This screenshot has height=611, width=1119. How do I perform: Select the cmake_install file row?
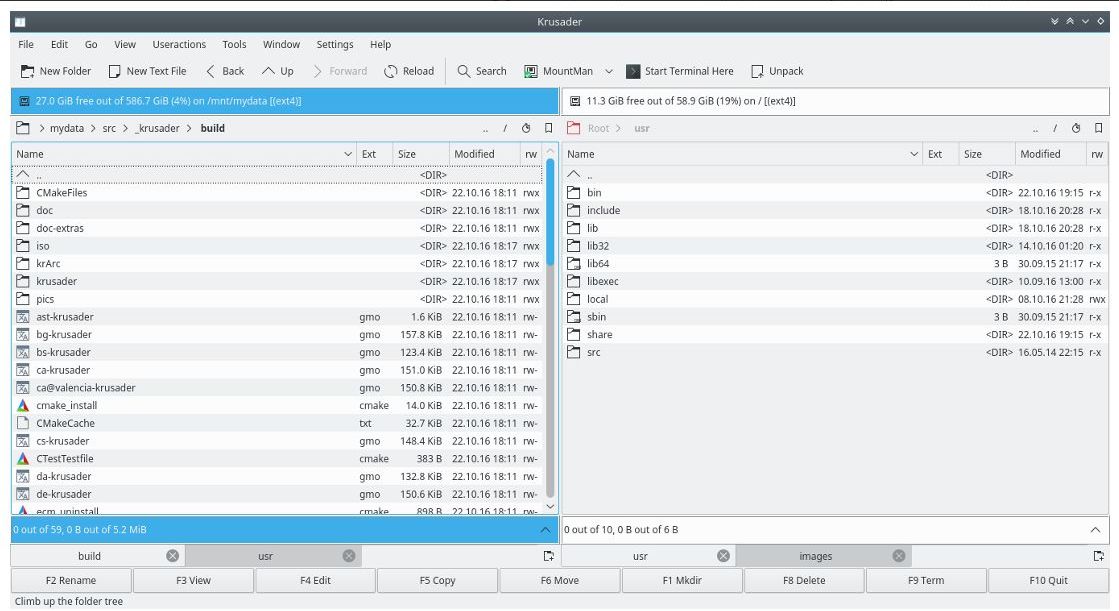278,405
